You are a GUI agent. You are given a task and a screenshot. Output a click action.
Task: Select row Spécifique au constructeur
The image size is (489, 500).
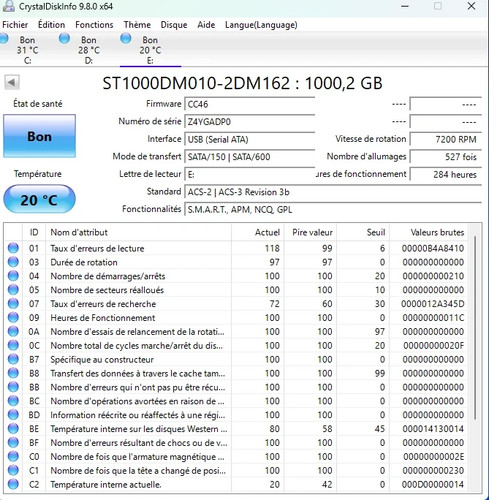point(236,359)
